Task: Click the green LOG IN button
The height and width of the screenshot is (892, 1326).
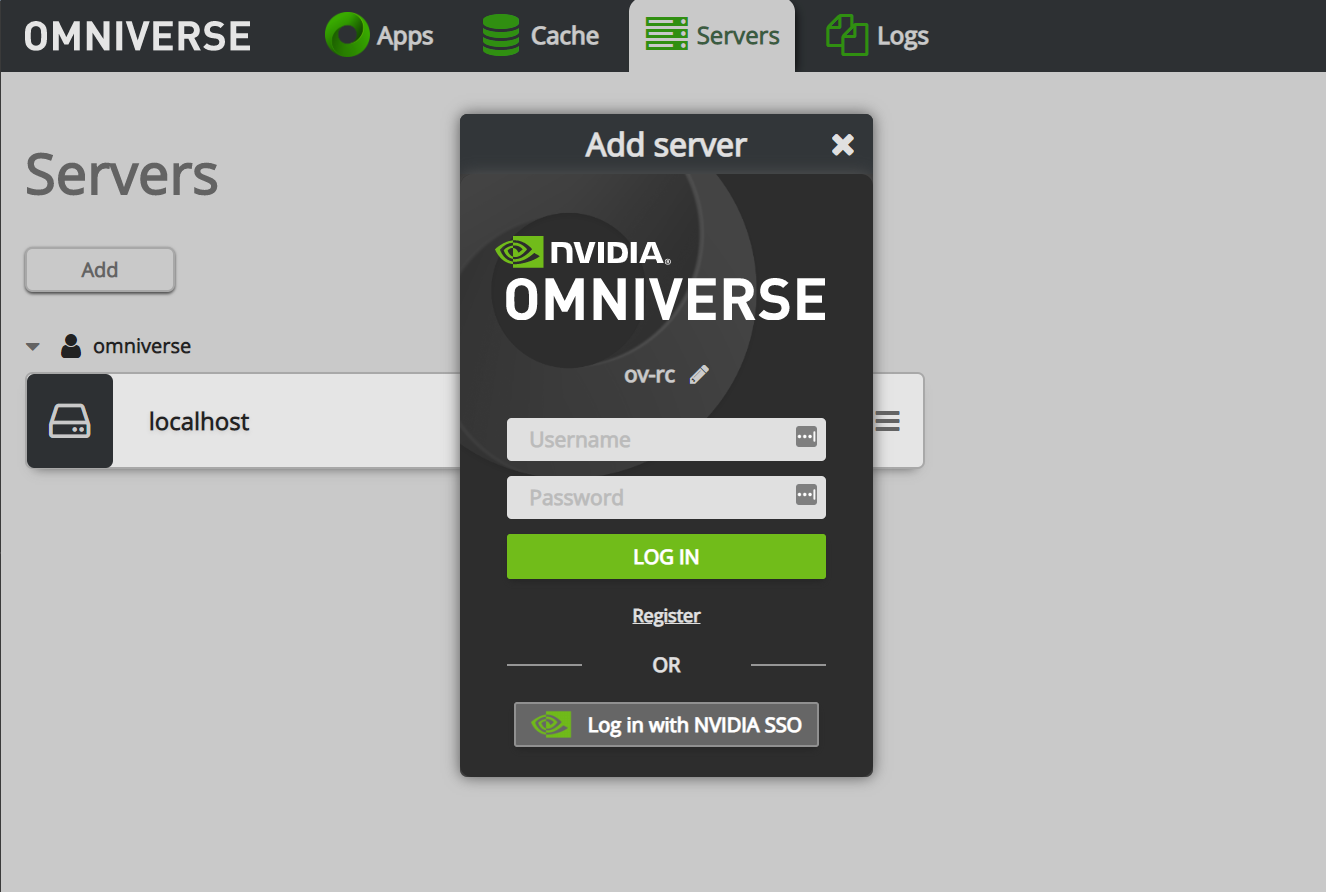Action: [x=666, y=557]
